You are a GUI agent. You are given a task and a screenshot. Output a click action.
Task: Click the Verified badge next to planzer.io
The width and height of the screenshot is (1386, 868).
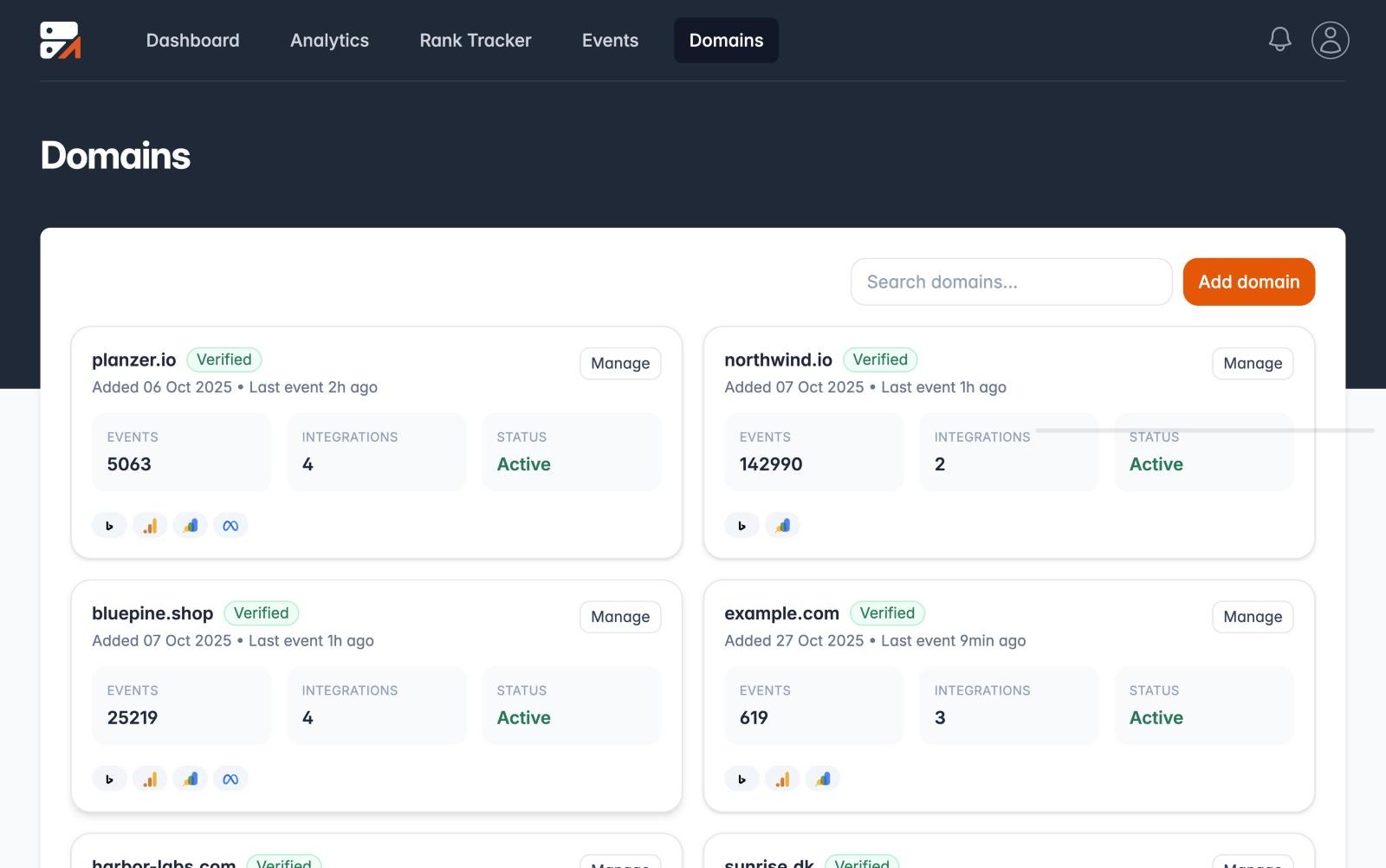pos(223,360)
